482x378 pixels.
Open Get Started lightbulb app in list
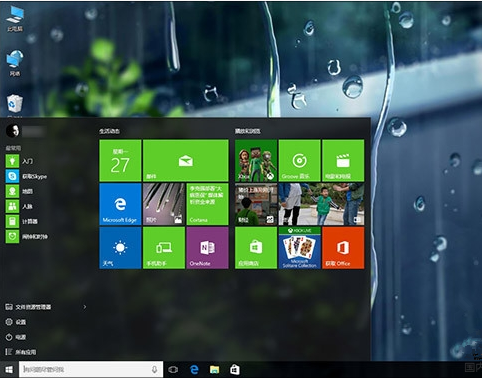point(20,161)
